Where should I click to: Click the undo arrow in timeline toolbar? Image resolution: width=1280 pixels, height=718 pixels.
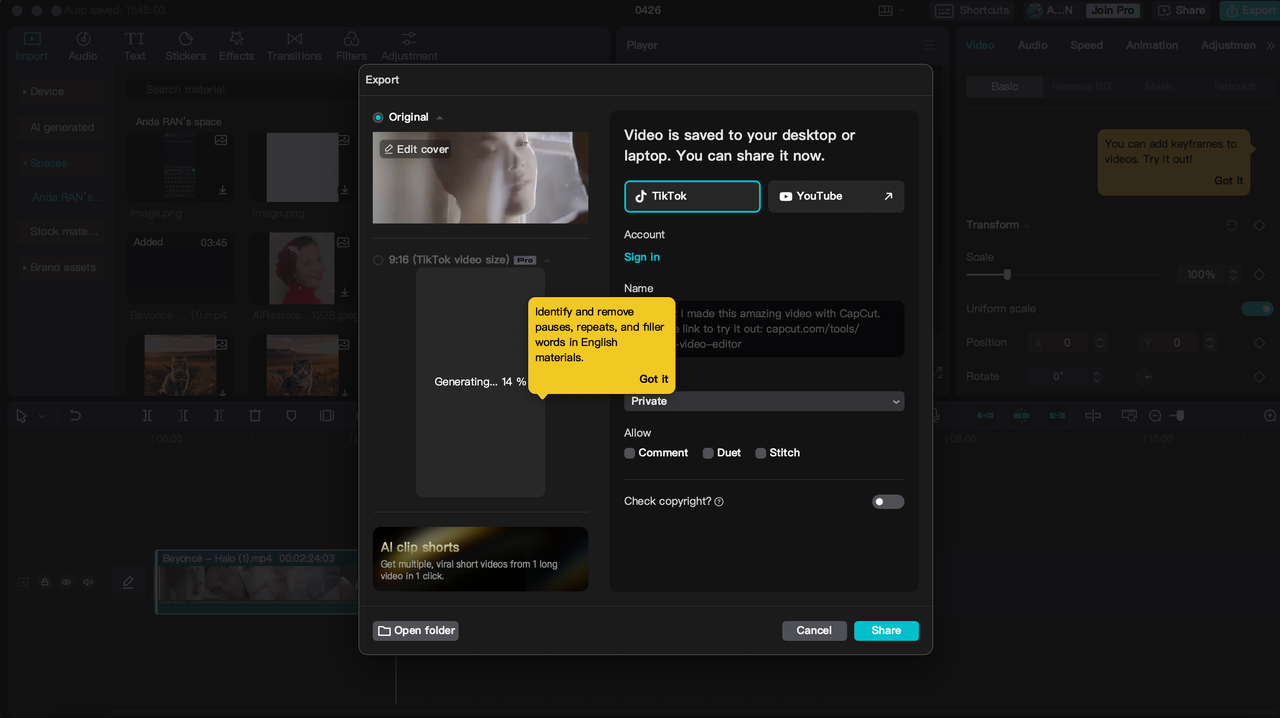[x=75, y=416]
